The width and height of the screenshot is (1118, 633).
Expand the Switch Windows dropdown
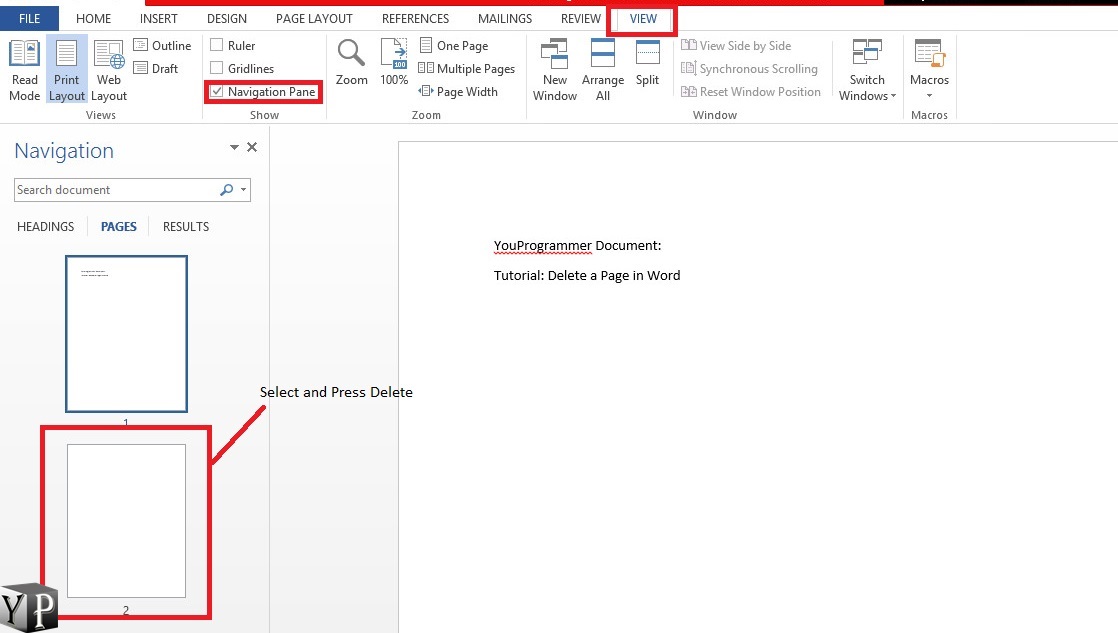click(x=867, y=72)
